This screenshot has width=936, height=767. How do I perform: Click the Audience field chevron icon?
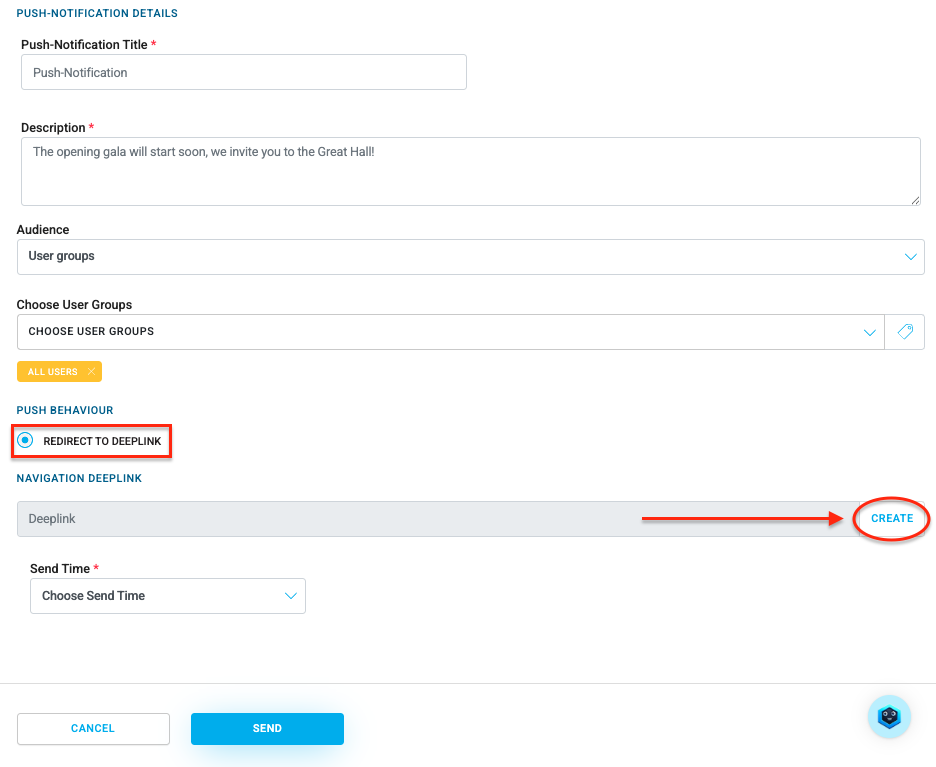tap(910, 257)
